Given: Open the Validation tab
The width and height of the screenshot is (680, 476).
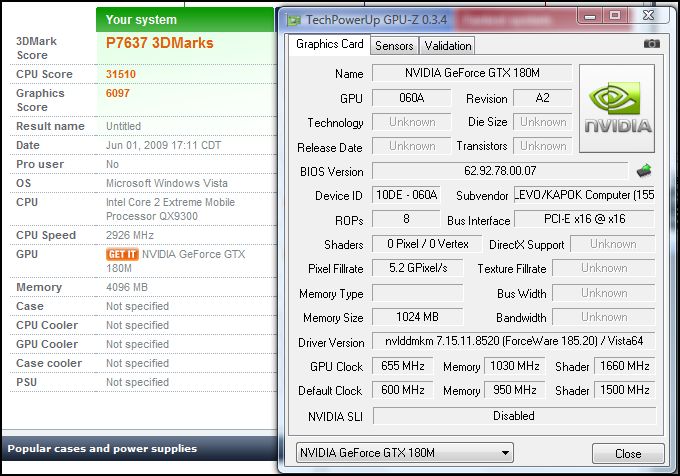Looking at the screenshot, I should 448,46.
